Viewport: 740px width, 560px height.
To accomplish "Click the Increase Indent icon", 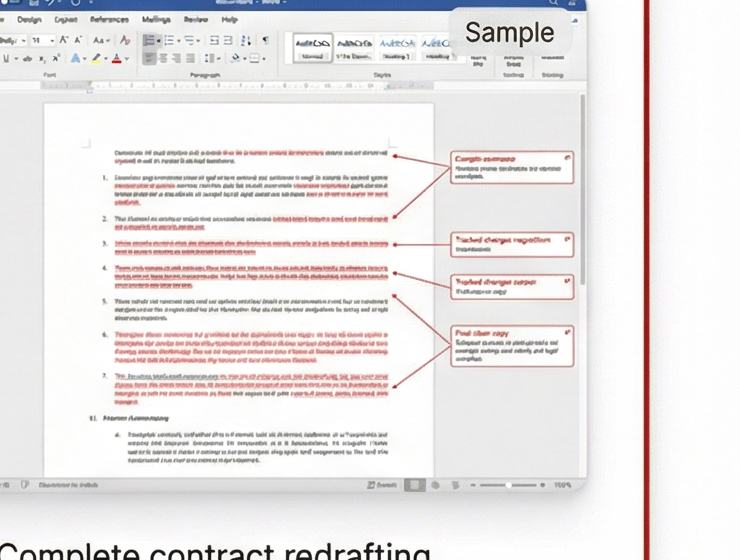I will click(x=227, y=41).
